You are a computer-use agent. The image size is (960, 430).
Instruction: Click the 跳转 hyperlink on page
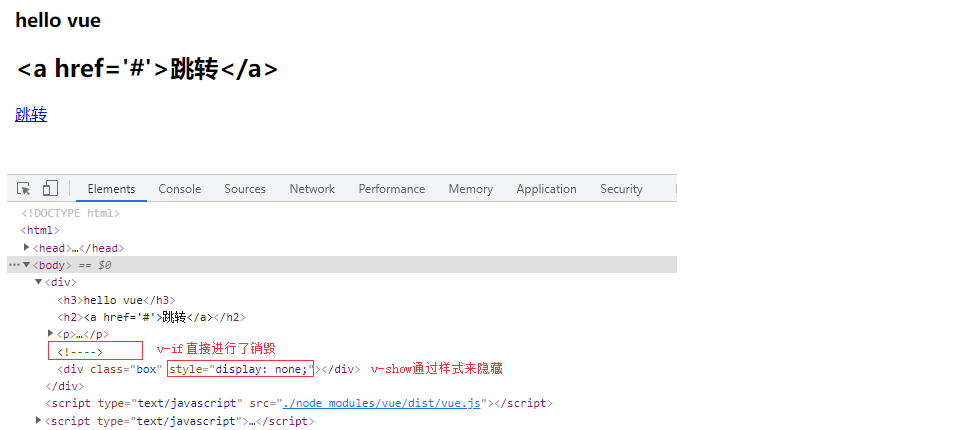(31, 114)
